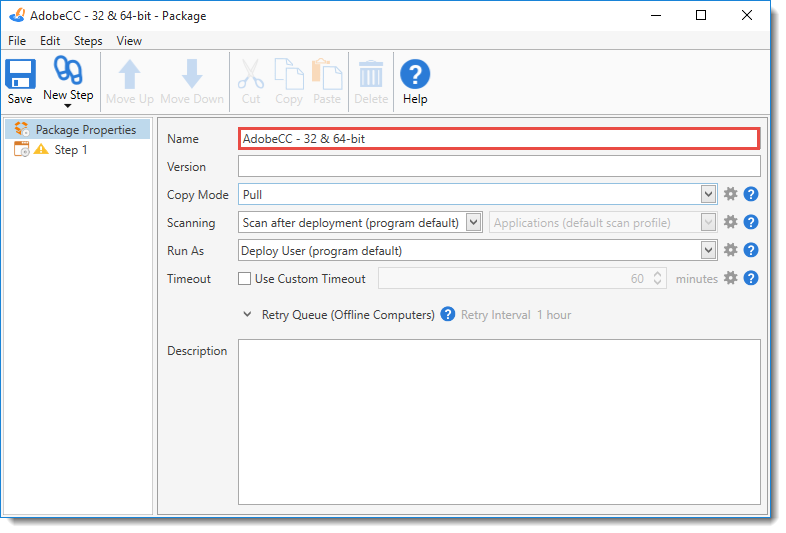Viewport: 786px width, 533px height.
Task: Select Package Properties in the tree
Action: point(78,129)
